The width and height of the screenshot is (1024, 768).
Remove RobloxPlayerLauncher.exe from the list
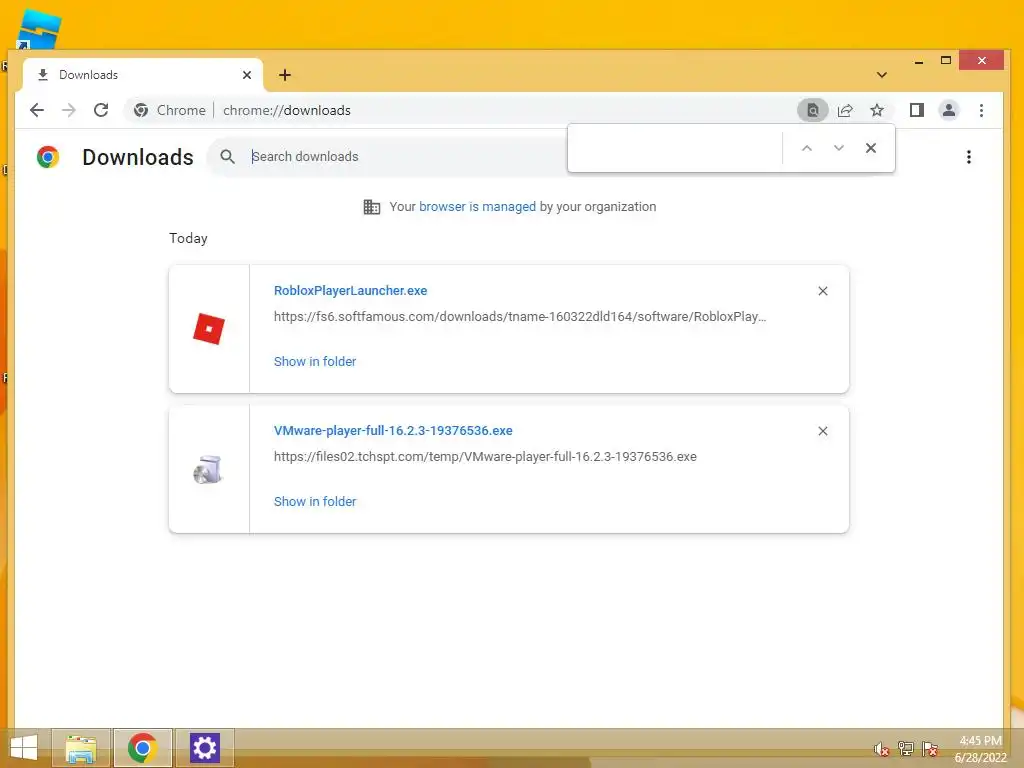click(x=823, y=291)
